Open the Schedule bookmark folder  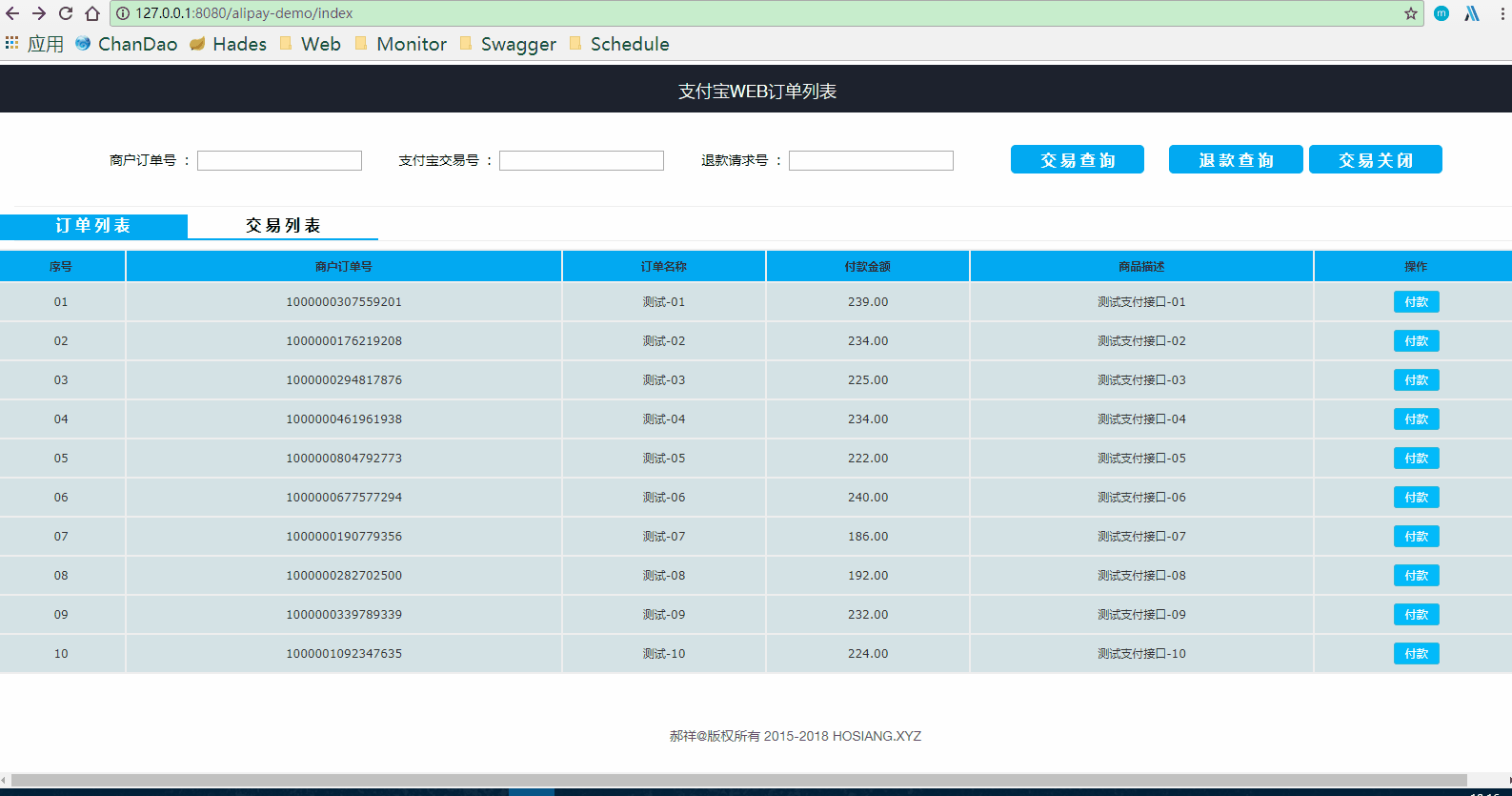click(x=619, y=44)
